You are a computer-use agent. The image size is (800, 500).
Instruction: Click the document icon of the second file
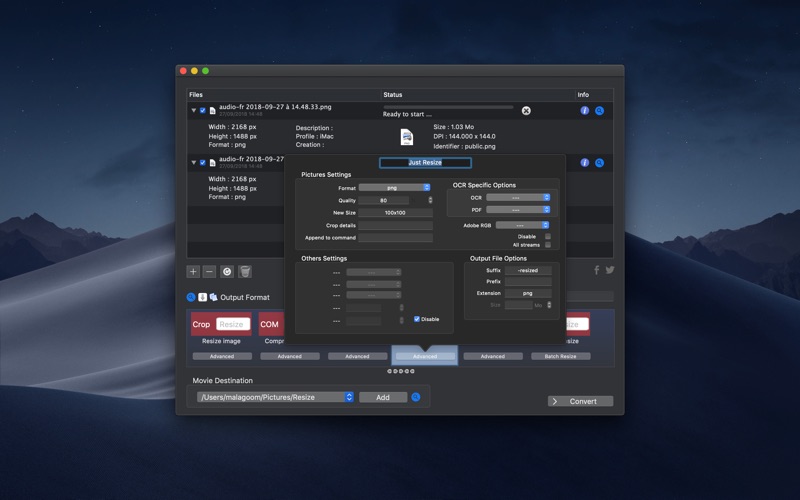[212, 163]
